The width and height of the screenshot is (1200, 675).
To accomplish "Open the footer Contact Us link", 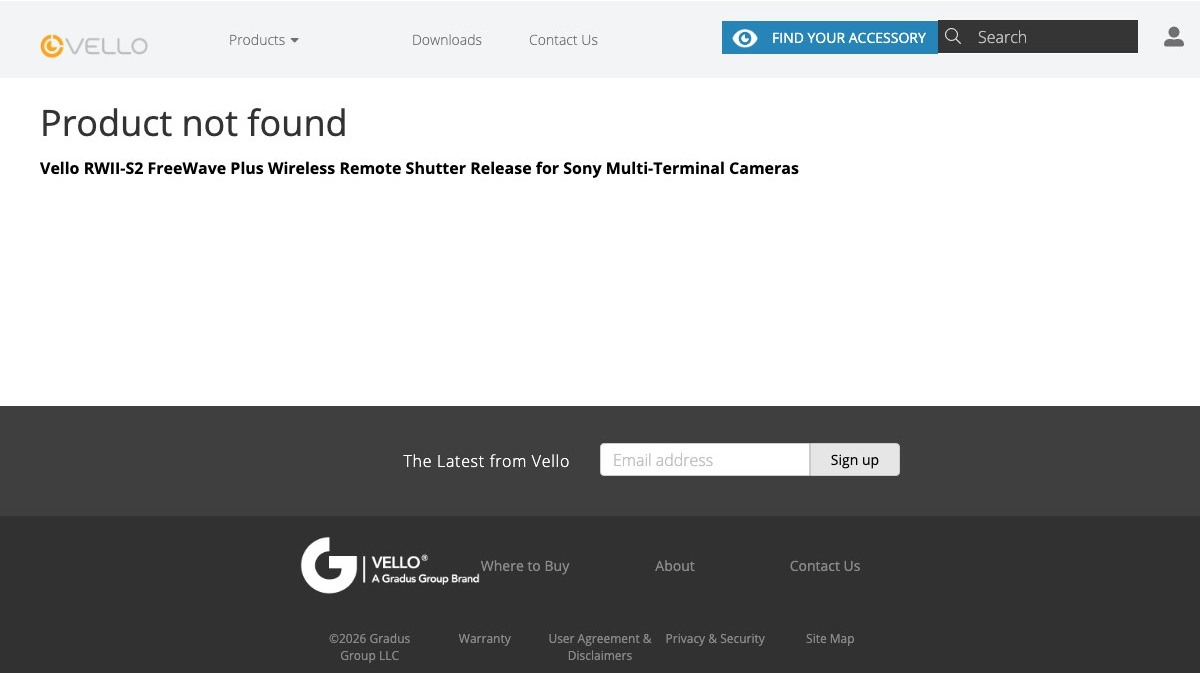I will pyautogui.click(x=825, y=566).
